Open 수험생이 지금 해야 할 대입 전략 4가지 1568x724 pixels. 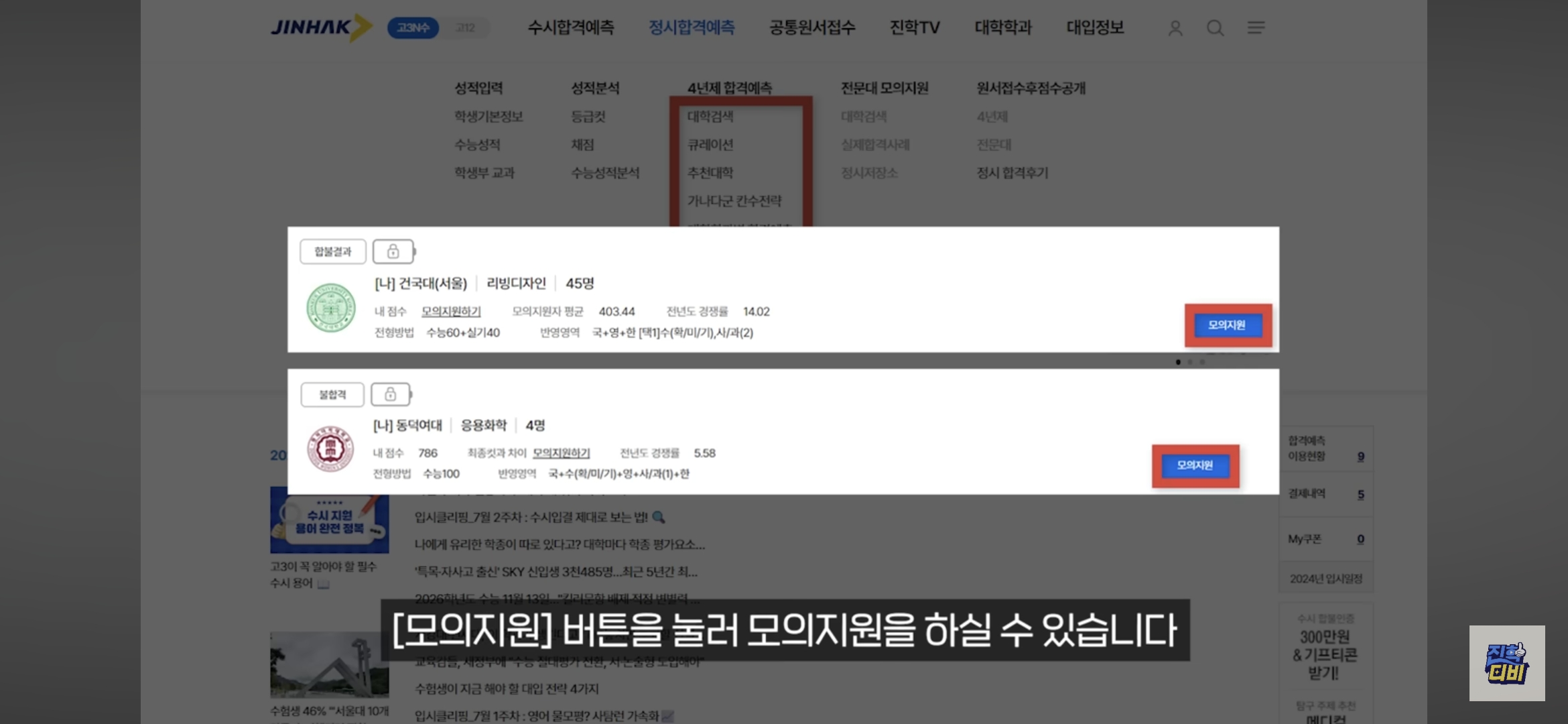(x=507, y=688)
